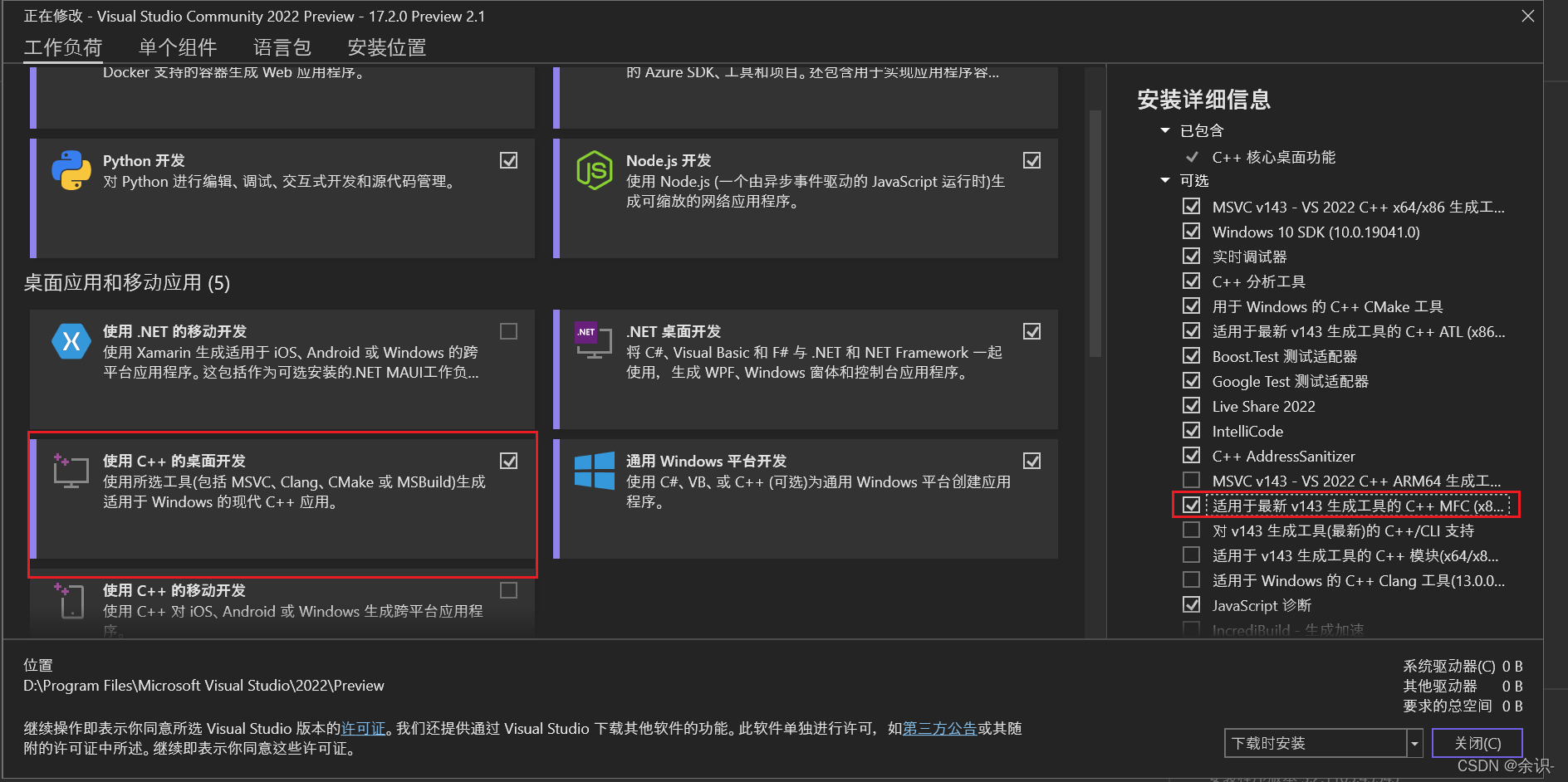Click the 桌面应用和移动应用 (5) heading
This screenshot has width=1568, height=782.
(127, 283)
